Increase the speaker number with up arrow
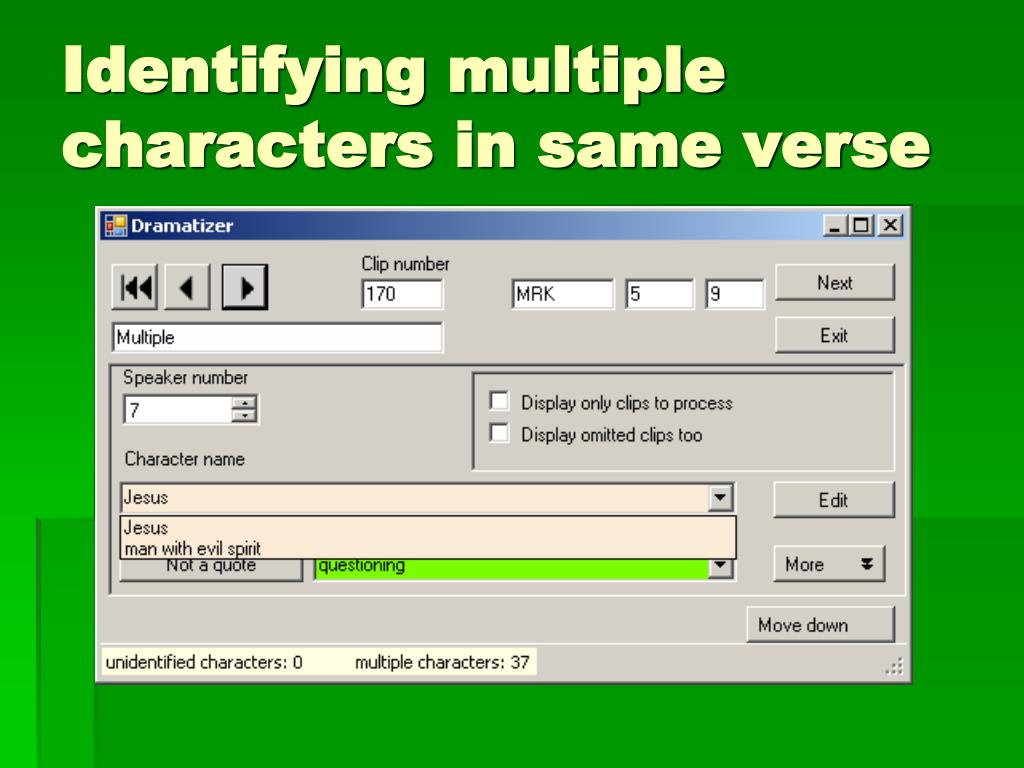1024x768 pixels. (x=244, y=403)
